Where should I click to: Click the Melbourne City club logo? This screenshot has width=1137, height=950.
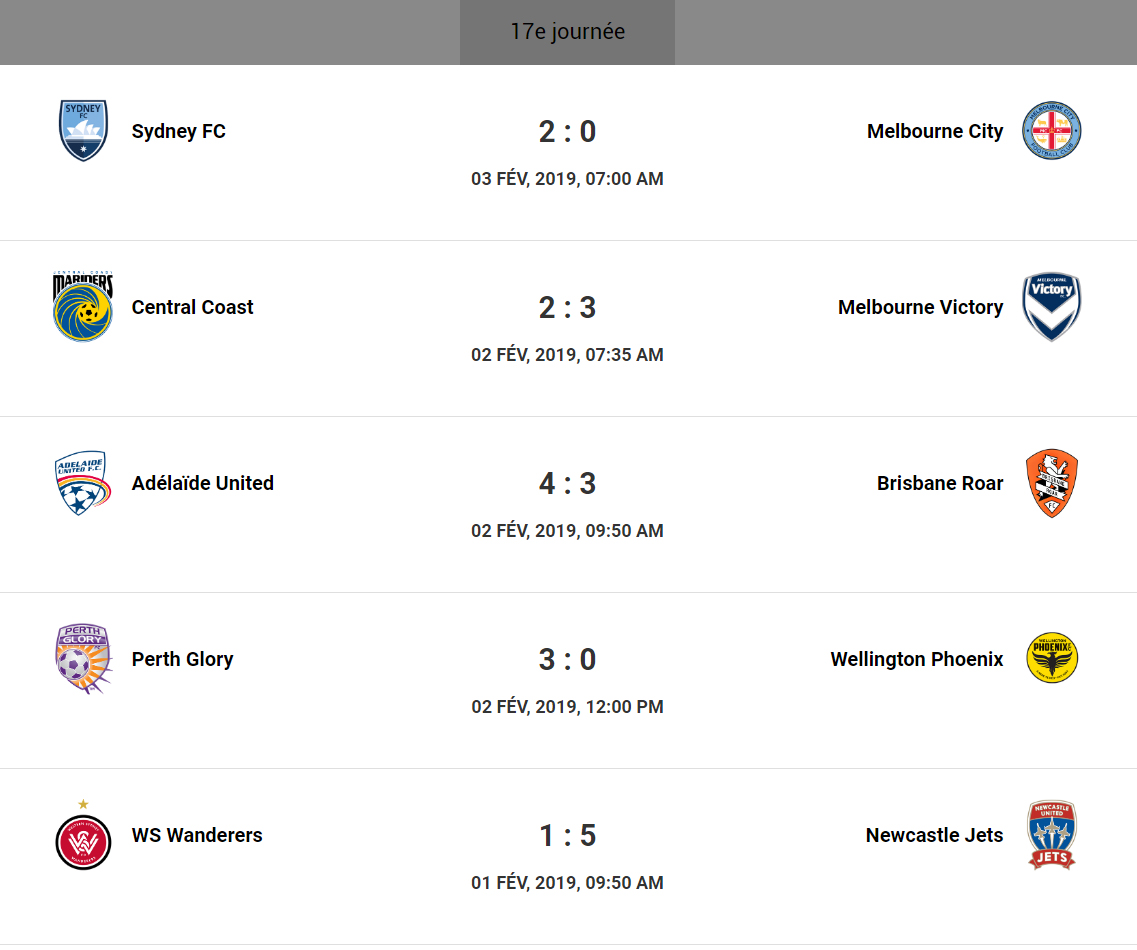click(1051, 131)
